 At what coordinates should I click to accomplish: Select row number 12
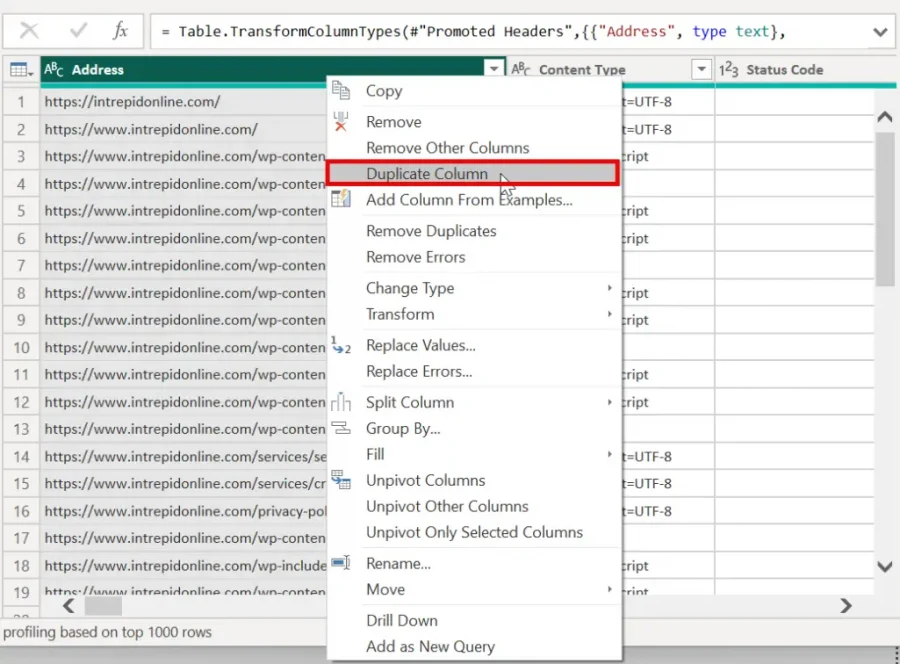pyautogui.click(x=21, y=402)
